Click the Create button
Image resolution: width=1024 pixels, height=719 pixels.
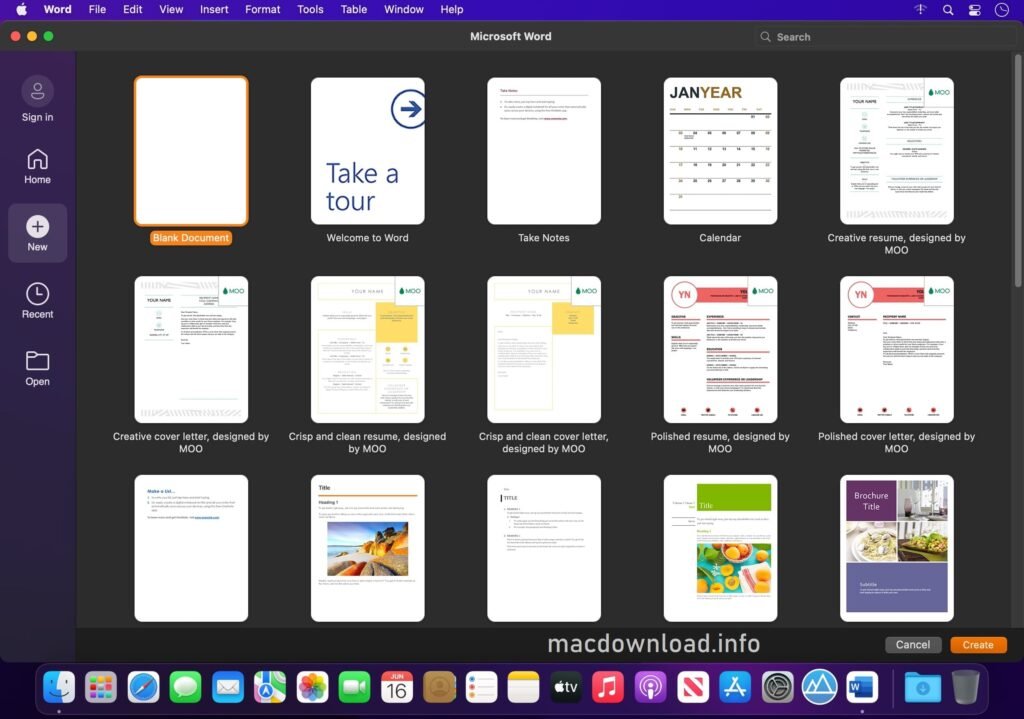click(x=977, y=645)
